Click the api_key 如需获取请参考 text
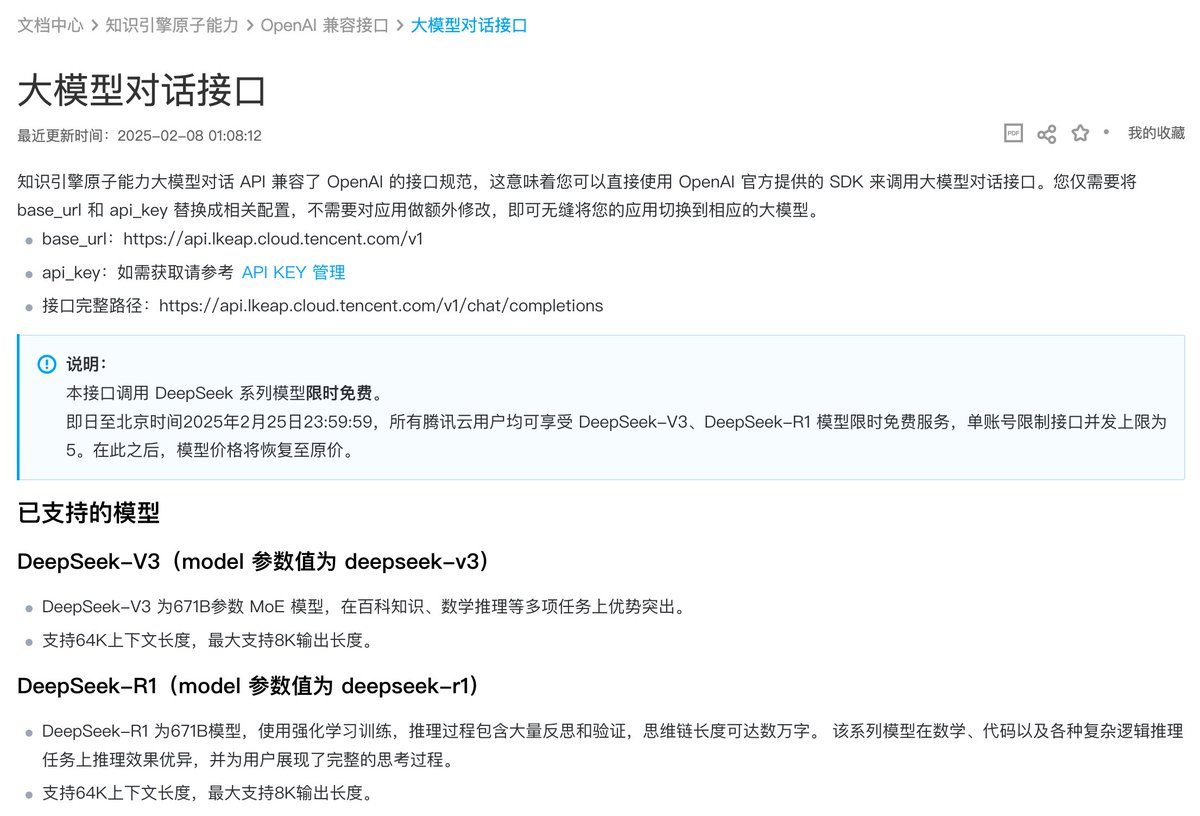Viewport: 1200px width, 816px height. pos(137,272)
